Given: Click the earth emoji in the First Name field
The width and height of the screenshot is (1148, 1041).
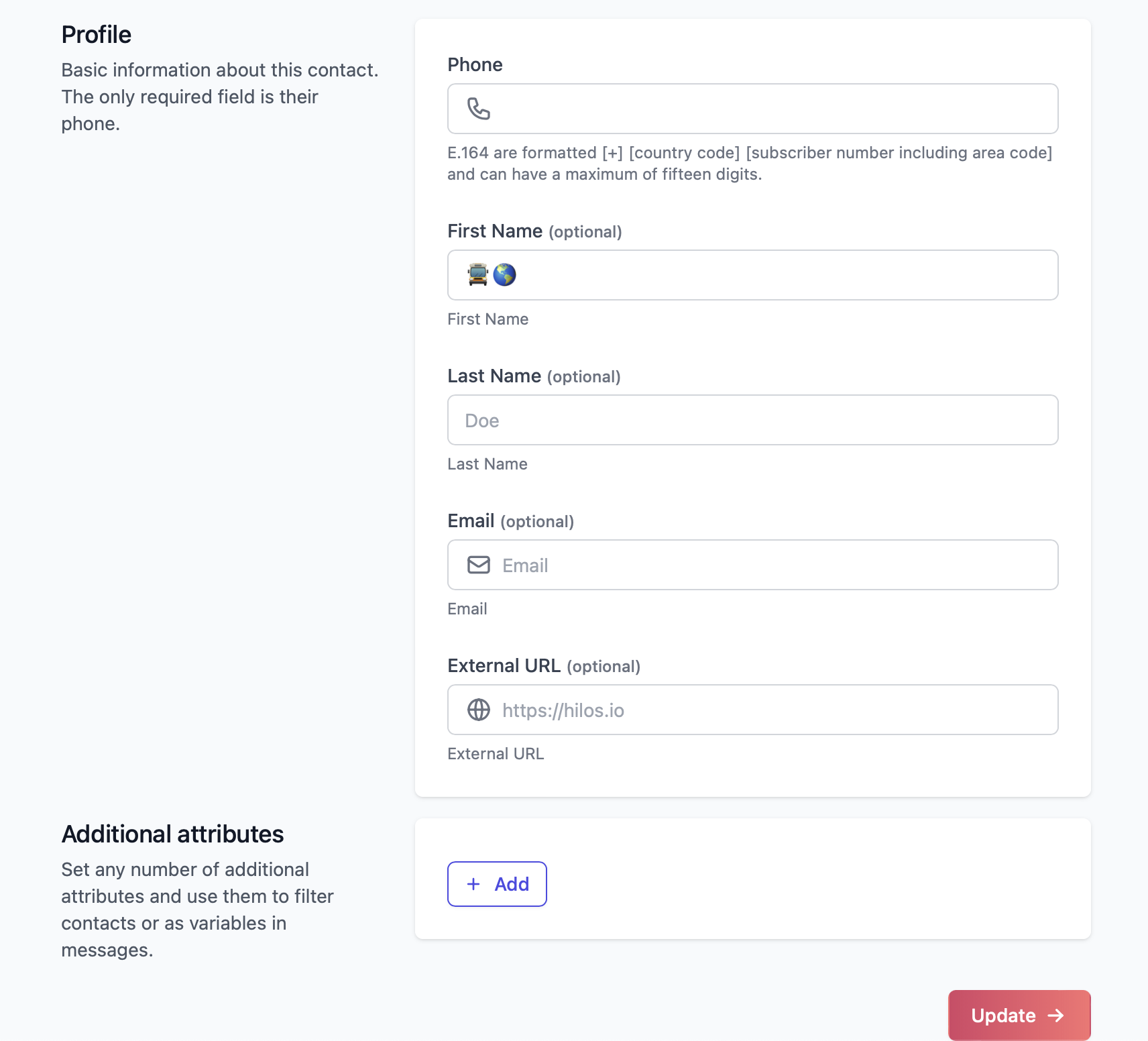Looking at the screenshot, I should [505, 274].
